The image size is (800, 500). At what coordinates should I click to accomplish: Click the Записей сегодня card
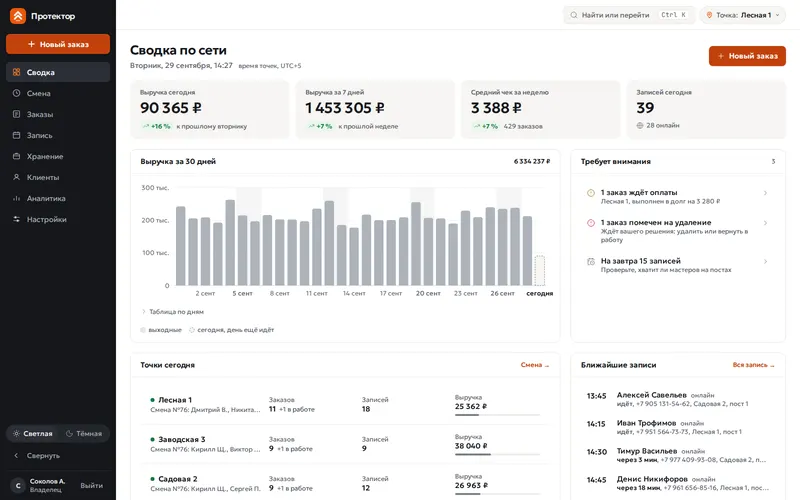(x=706, y=109)
